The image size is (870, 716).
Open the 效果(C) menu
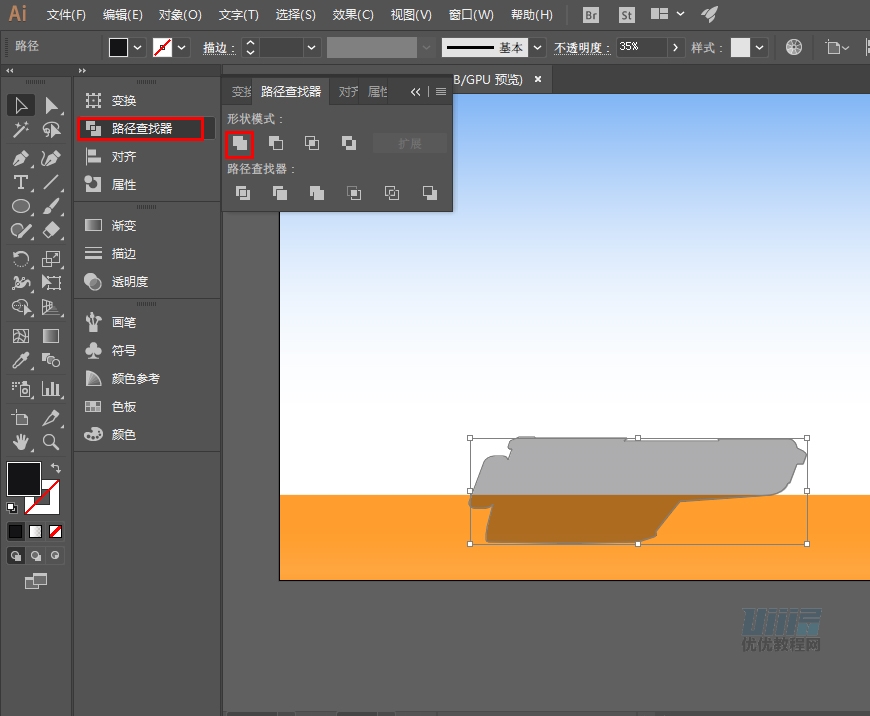click(x=352, y=15)
